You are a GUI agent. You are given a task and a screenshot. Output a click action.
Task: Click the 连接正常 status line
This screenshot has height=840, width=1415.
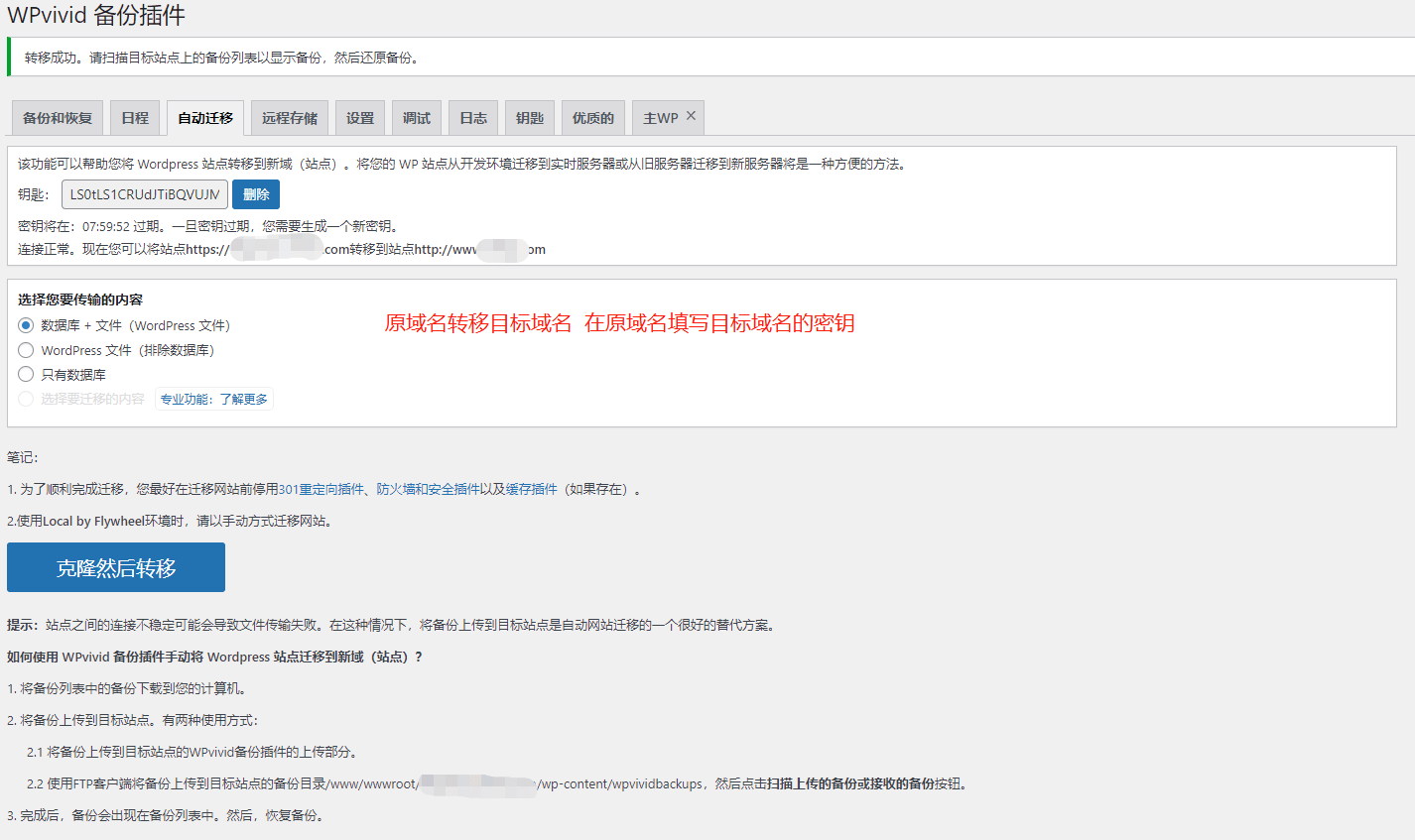click(x=282, y=249)
